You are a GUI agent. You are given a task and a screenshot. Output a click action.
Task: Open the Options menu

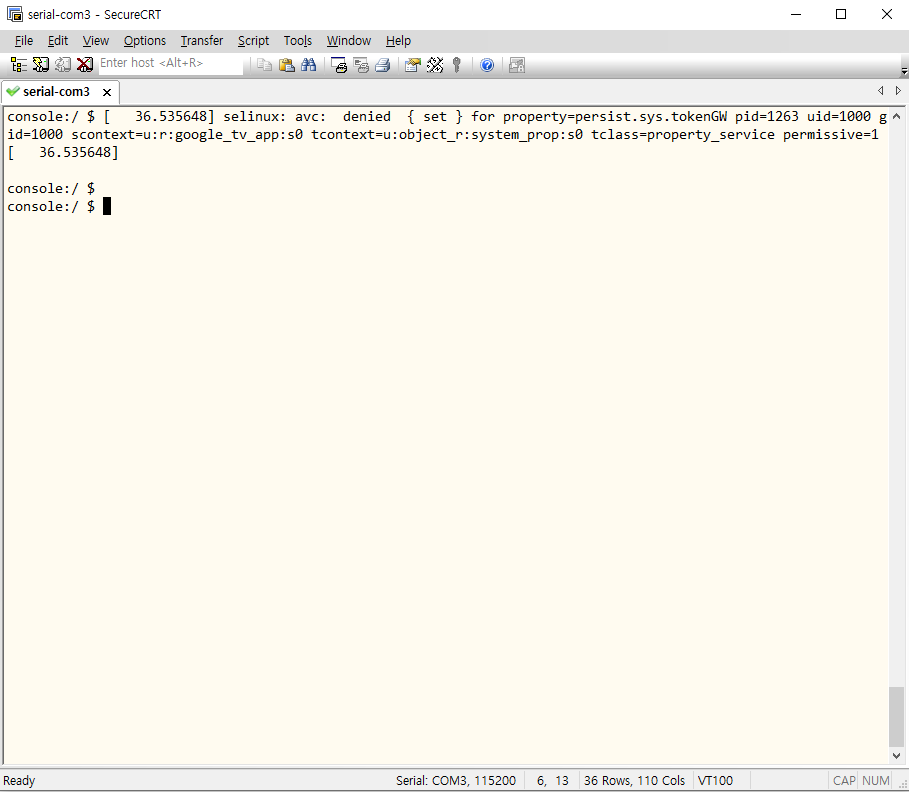click(145, 41)
